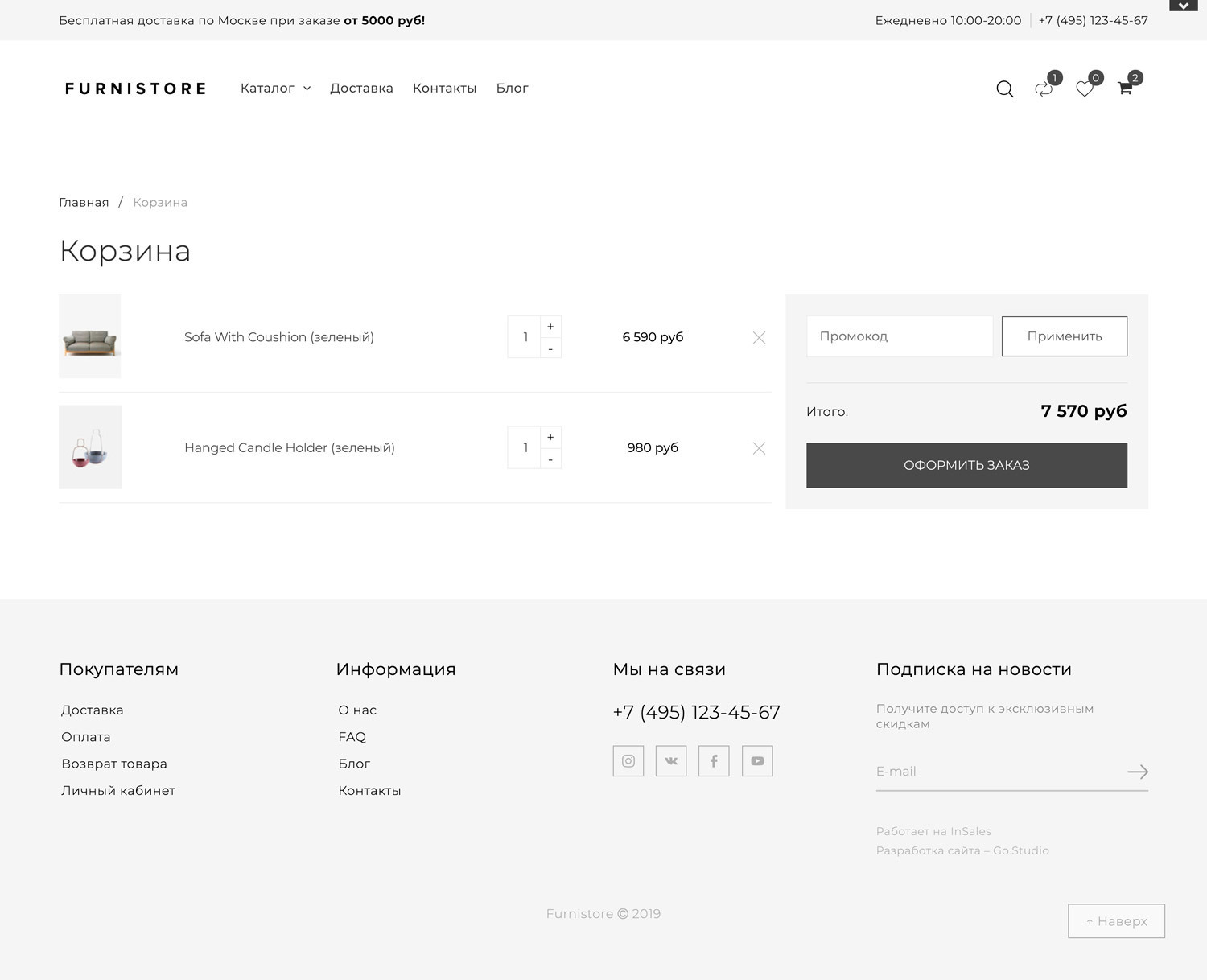Open the favorites heart icon
The height and width of the screenshot is (980, 1207).
[1085, 89]
